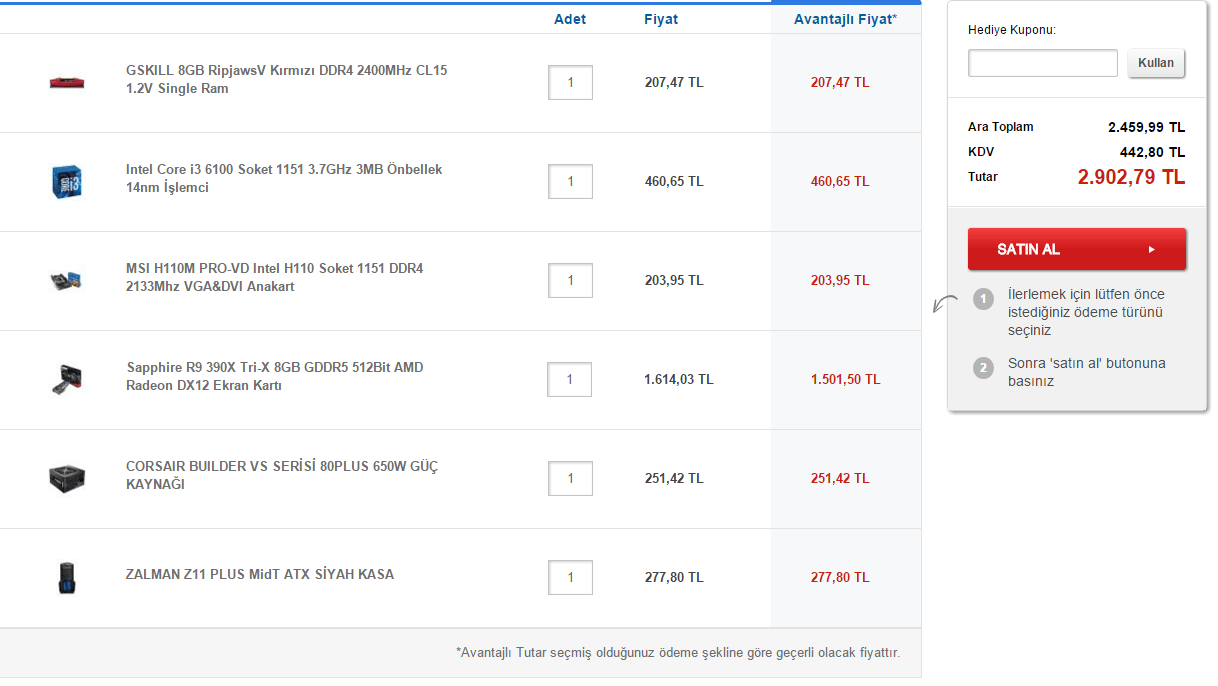This screenshot has height=686, width=1218.
Task: Select the Corsair power supply thumbnail
Action: 66,478
